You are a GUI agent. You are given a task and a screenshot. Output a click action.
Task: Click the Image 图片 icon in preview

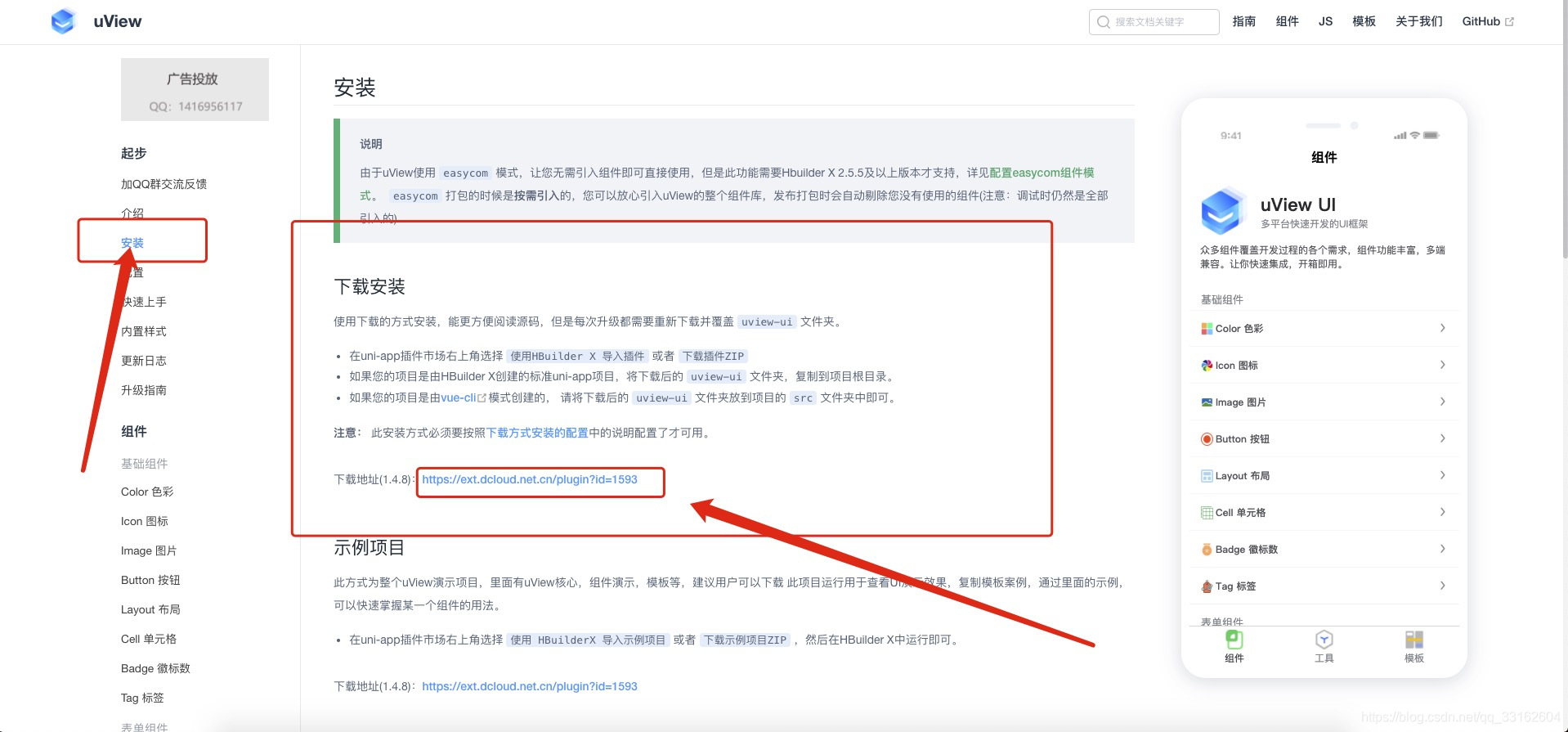point(1207,402)
